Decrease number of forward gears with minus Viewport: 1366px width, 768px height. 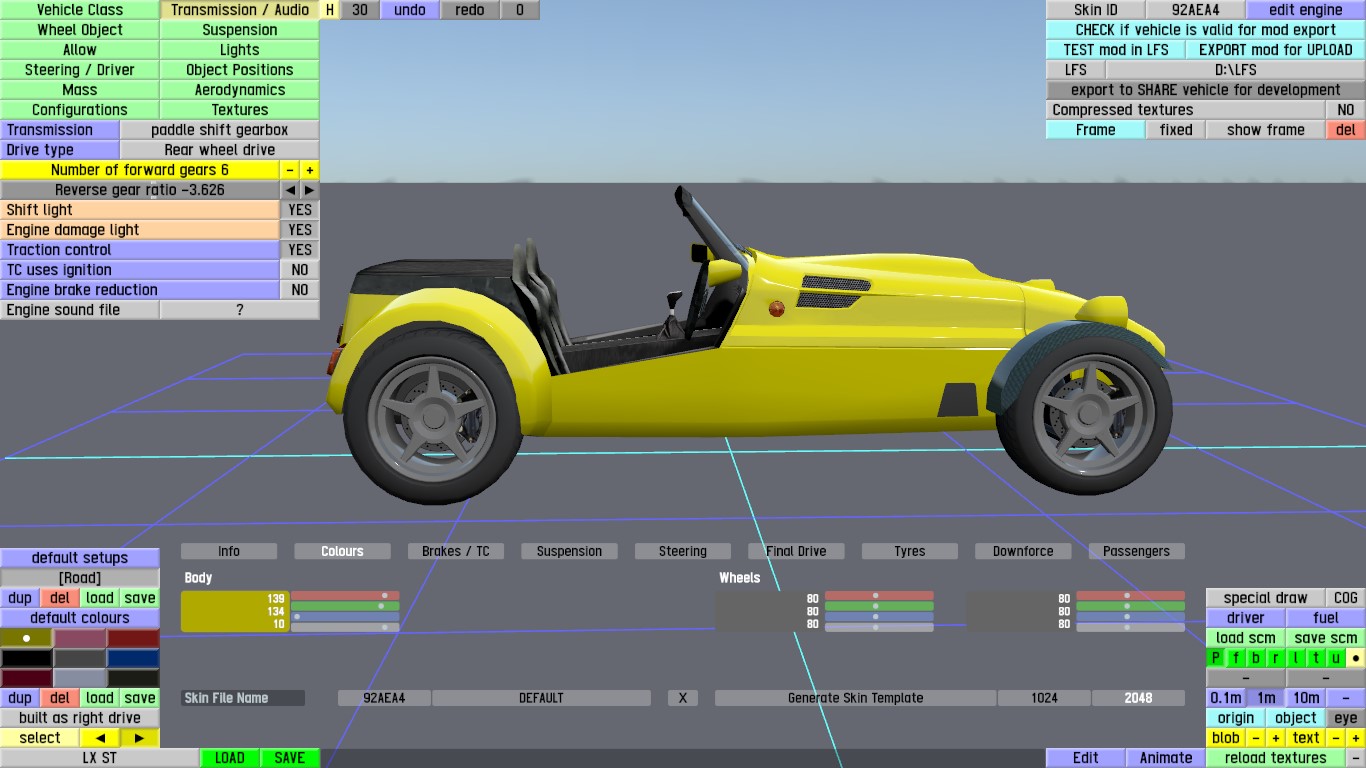tap(290, 170)
